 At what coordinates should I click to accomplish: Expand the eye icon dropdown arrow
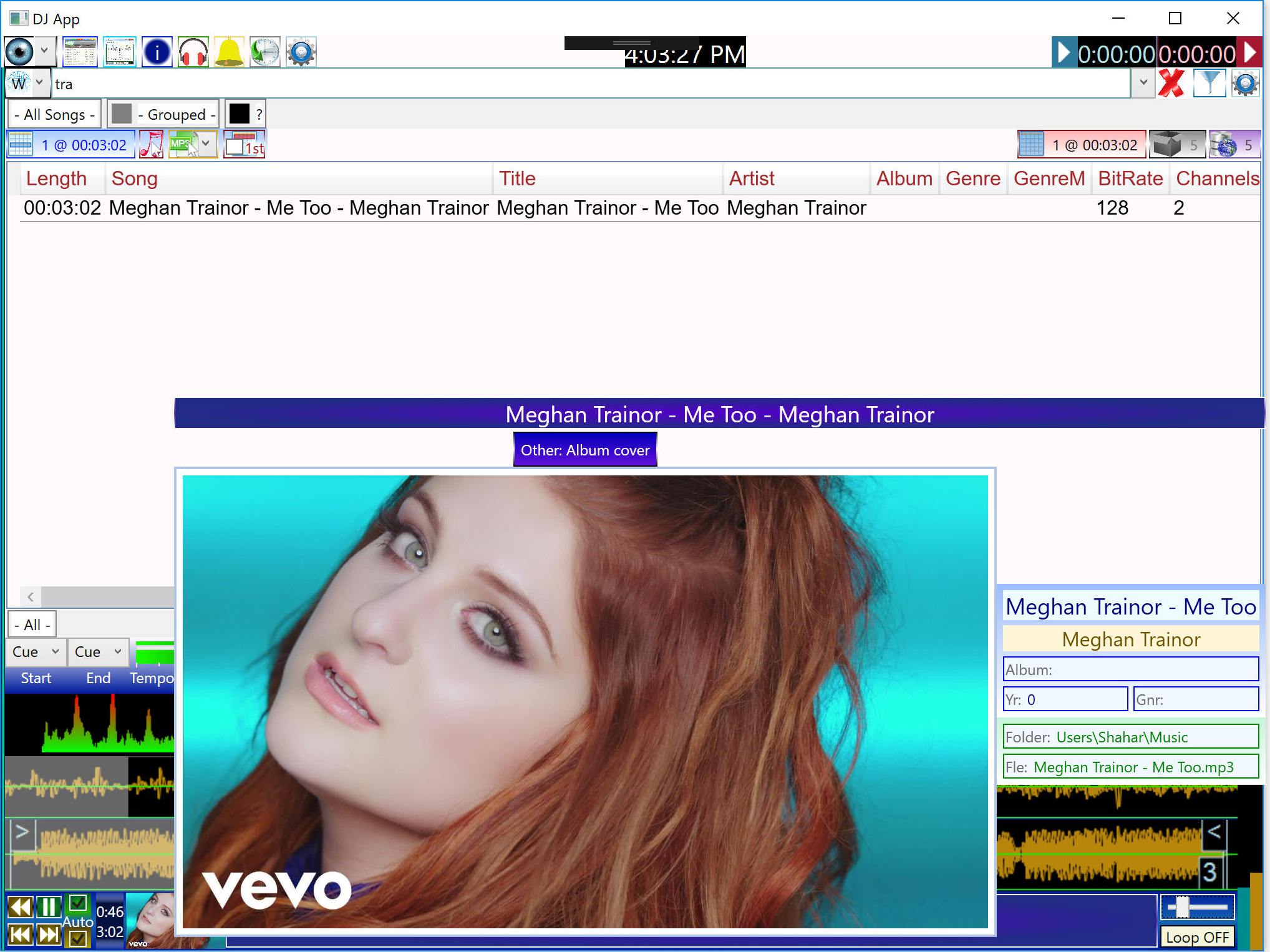[x=44, y=50]
